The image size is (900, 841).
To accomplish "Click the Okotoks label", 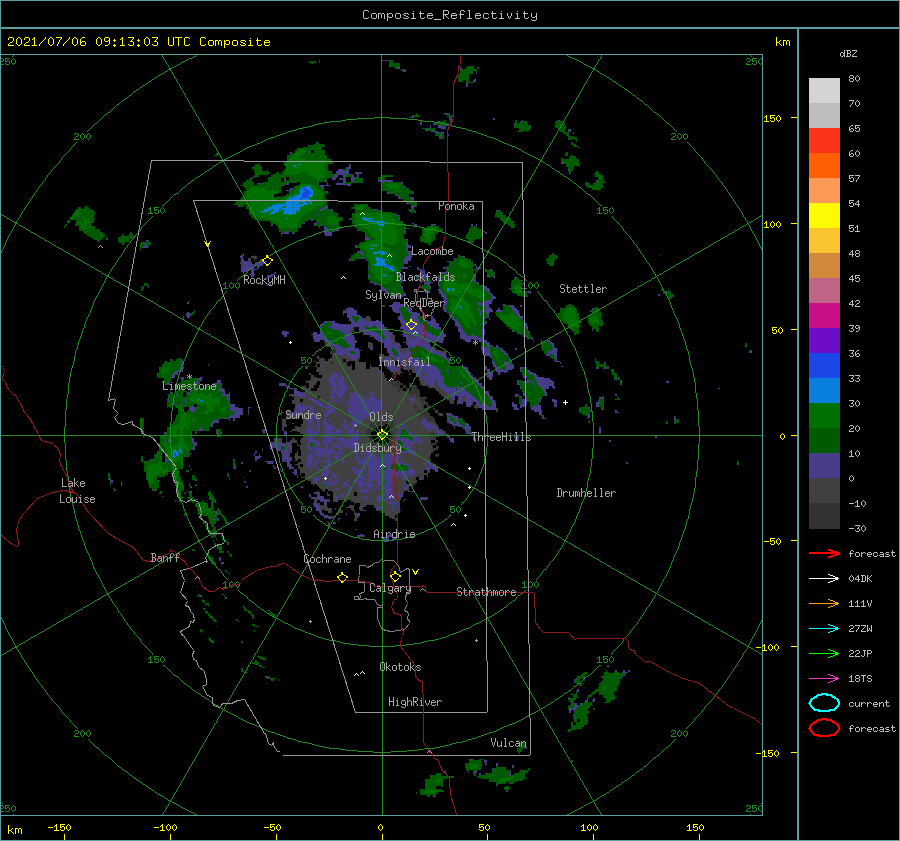I will (400, 667).
